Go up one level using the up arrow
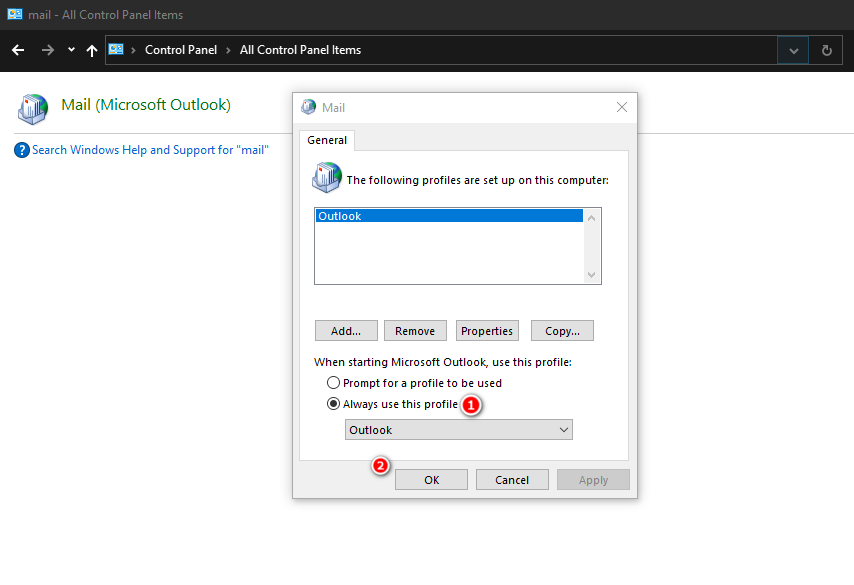Screen dimensions: 854x585 (91, 50)
